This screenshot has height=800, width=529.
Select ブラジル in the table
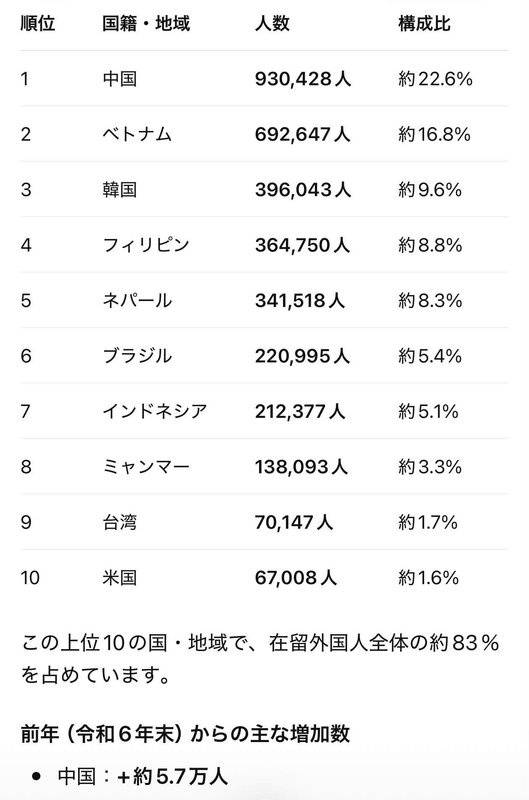tap(137, 356)
